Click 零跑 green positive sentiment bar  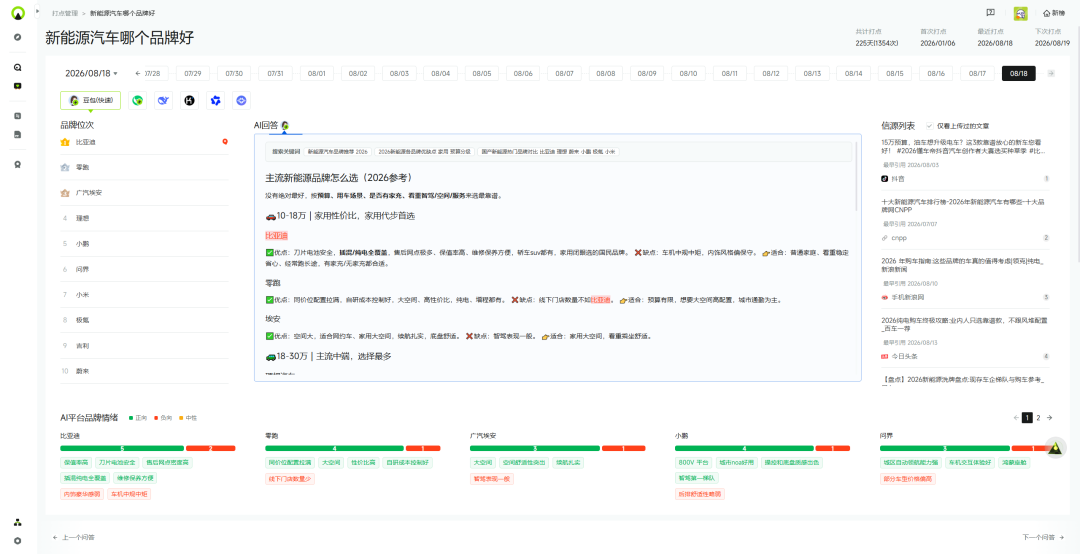(x=335, y=448)
